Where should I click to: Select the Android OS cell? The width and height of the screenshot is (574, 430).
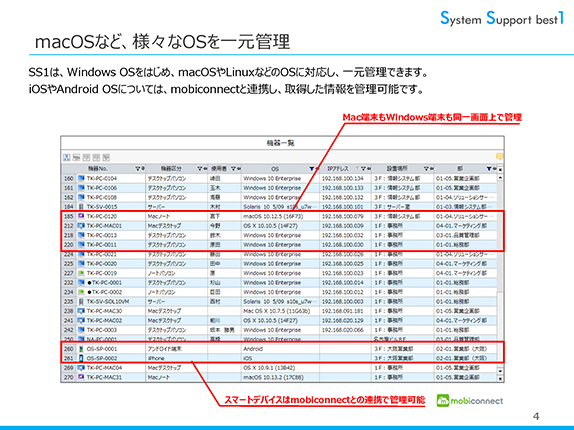pos(280,349)
